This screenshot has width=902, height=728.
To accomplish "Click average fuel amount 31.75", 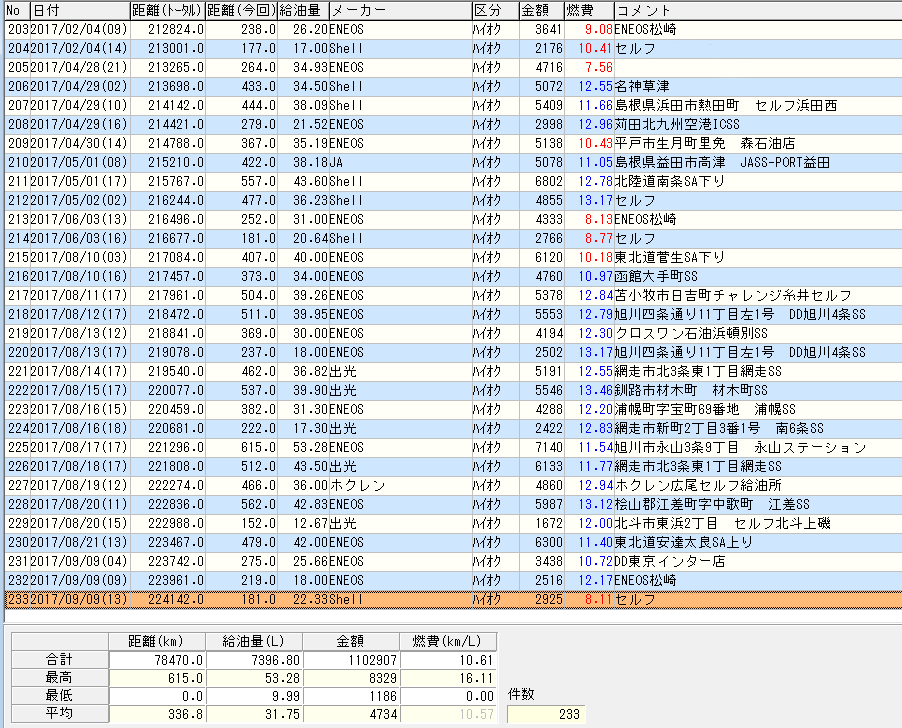I will [x=254, y=713].
